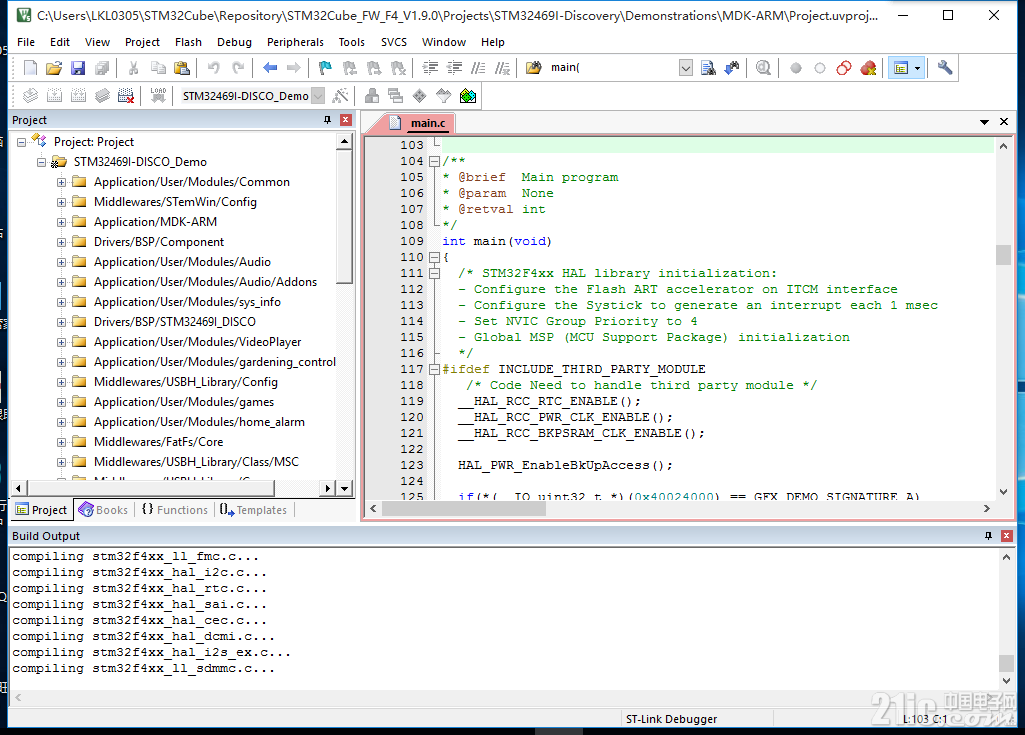Image resolution: width=1025 pixels, height=735 pixels.
Task: Click the Build Output scroll up arrow
Action: click(x=1006, y=557)
